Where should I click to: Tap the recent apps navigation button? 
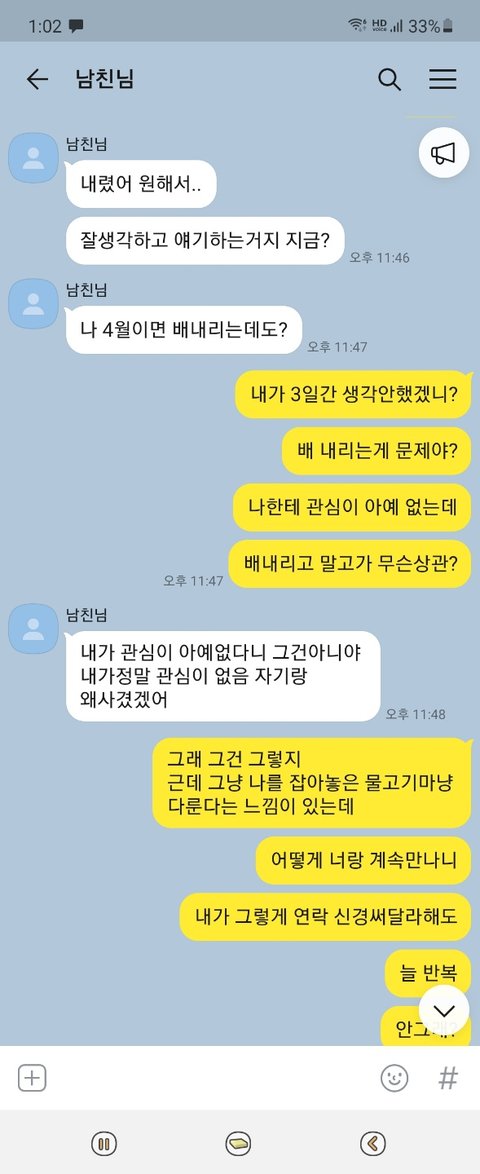coord(104,1143)
